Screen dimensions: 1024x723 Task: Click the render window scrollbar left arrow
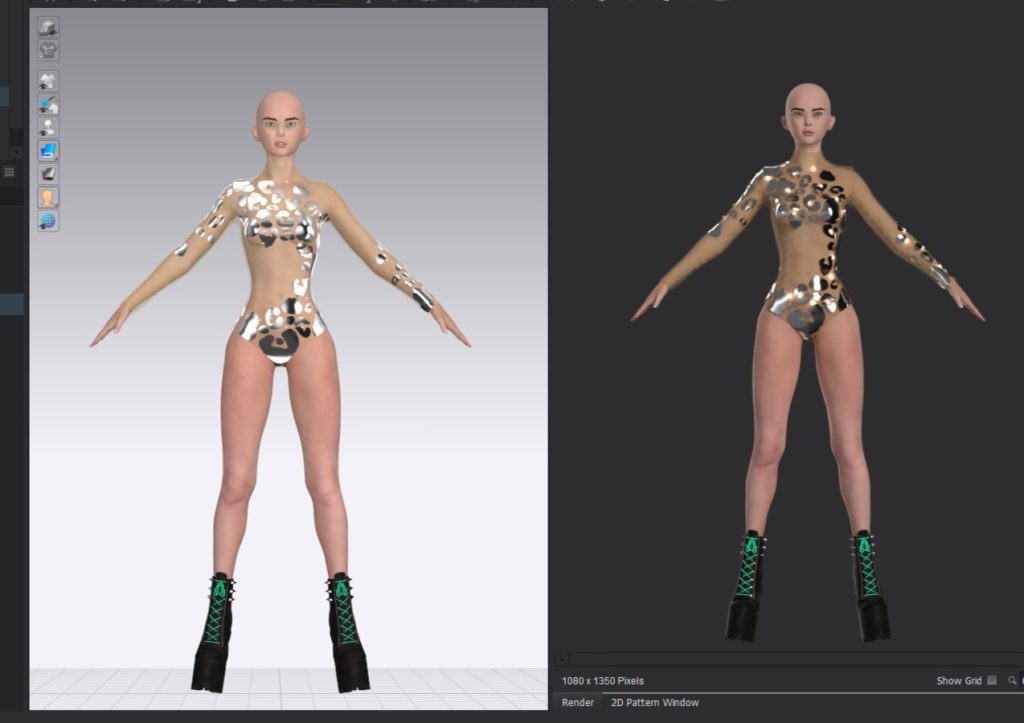(562, 659)
